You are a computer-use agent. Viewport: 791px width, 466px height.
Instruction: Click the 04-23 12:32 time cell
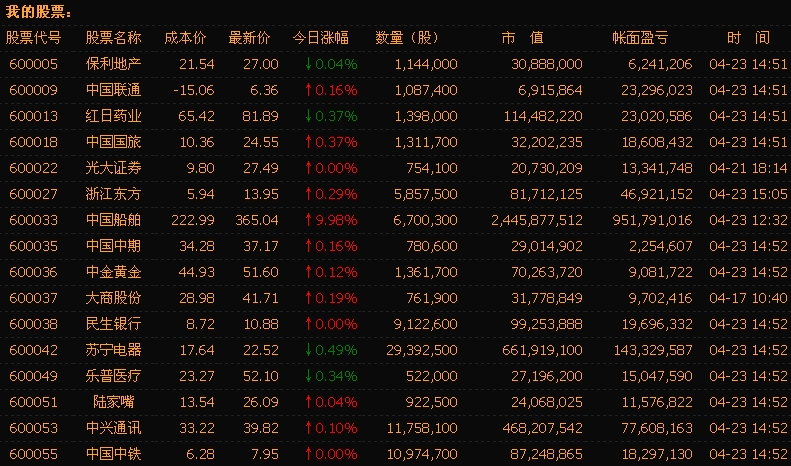748,220
